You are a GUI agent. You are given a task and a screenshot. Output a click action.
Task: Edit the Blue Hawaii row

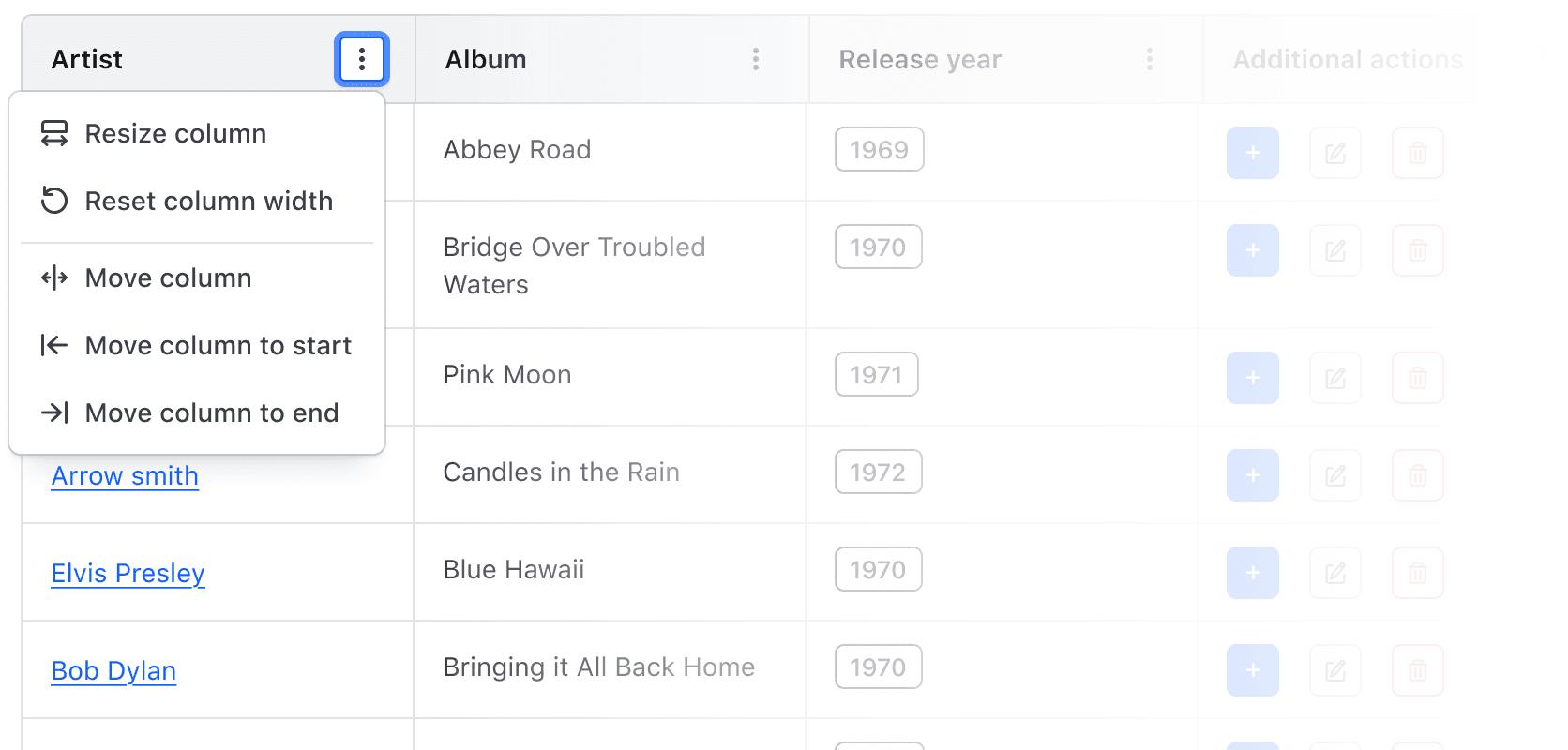[x=1334, y=573]
